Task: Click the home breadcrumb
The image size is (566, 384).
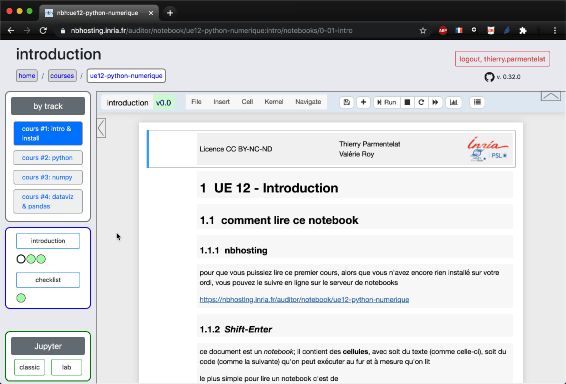Action: tap(27, 76)
